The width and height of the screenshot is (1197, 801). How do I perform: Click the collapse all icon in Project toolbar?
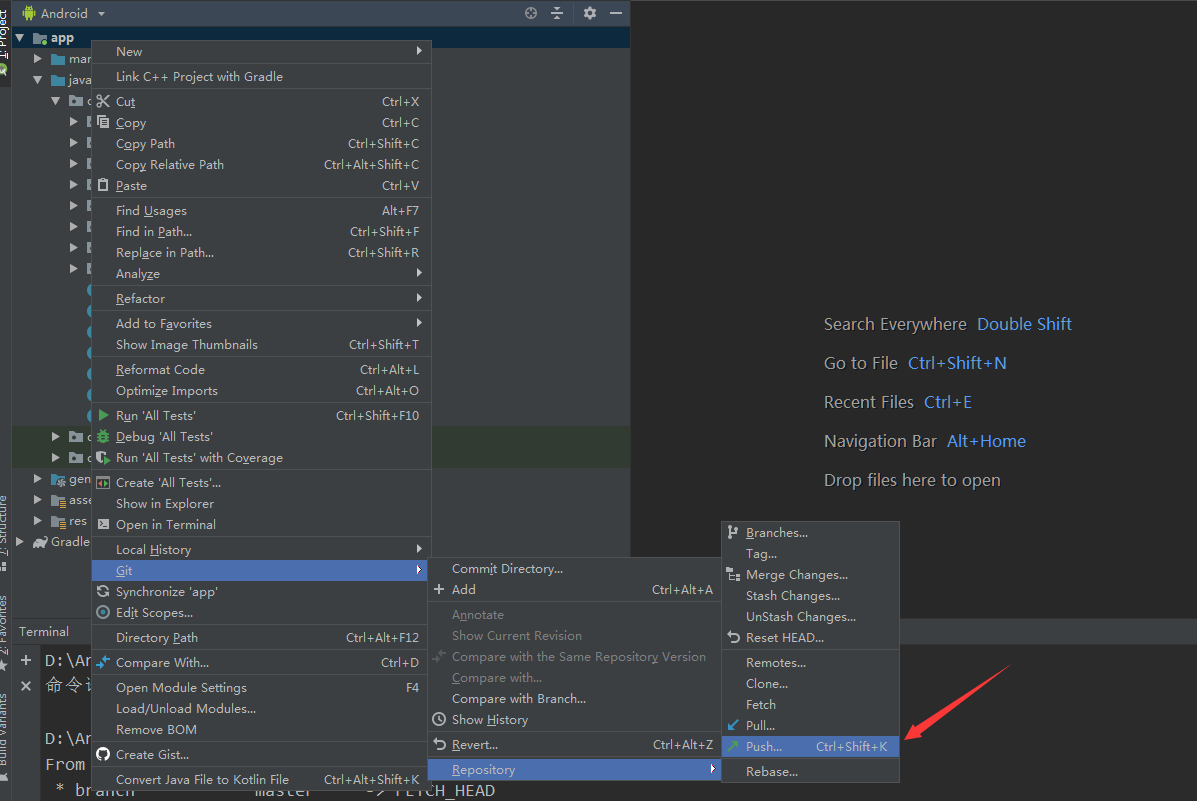tap(557, 13)
